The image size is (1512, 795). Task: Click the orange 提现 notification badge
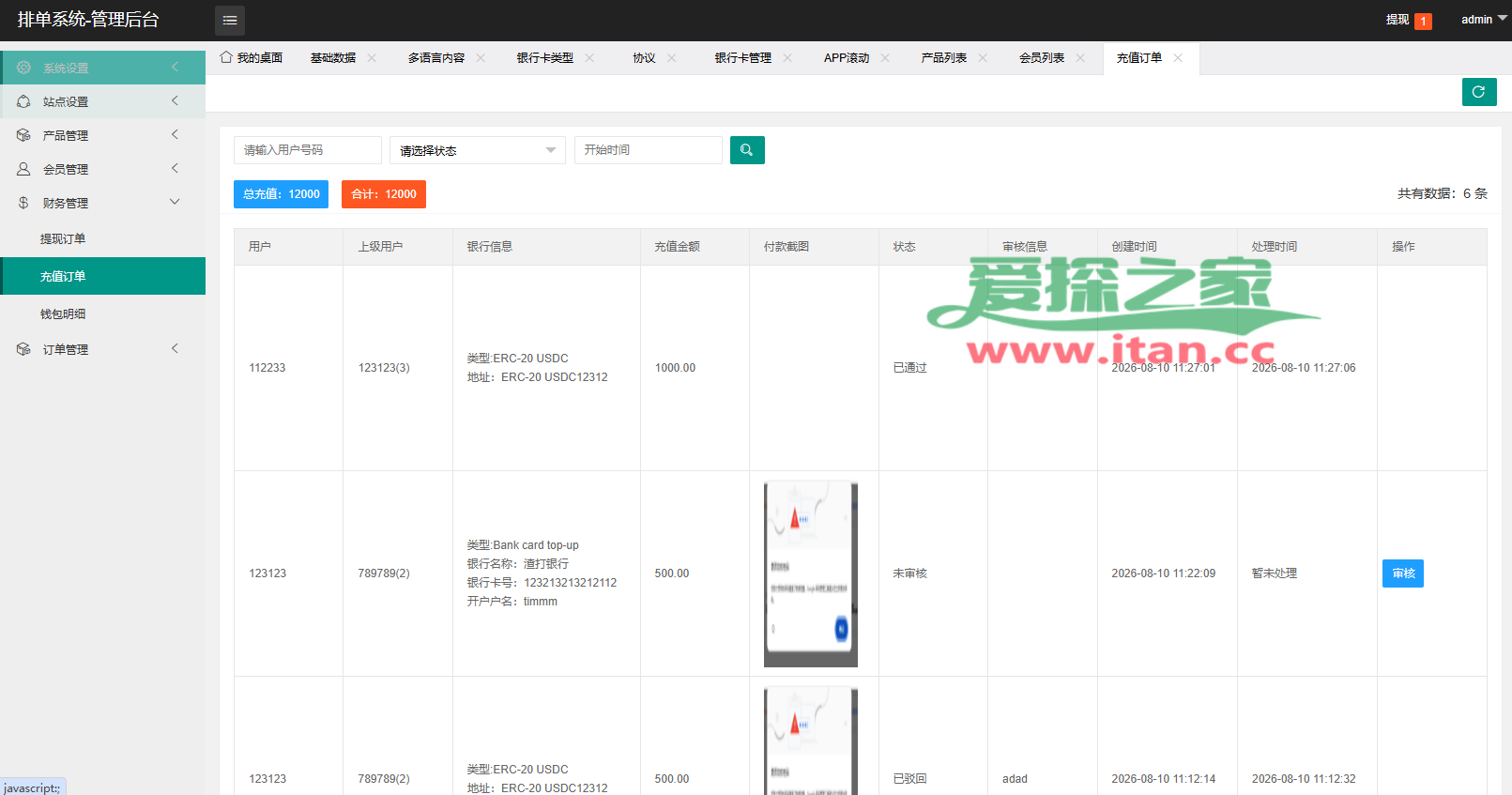[x=1424, y=21]
